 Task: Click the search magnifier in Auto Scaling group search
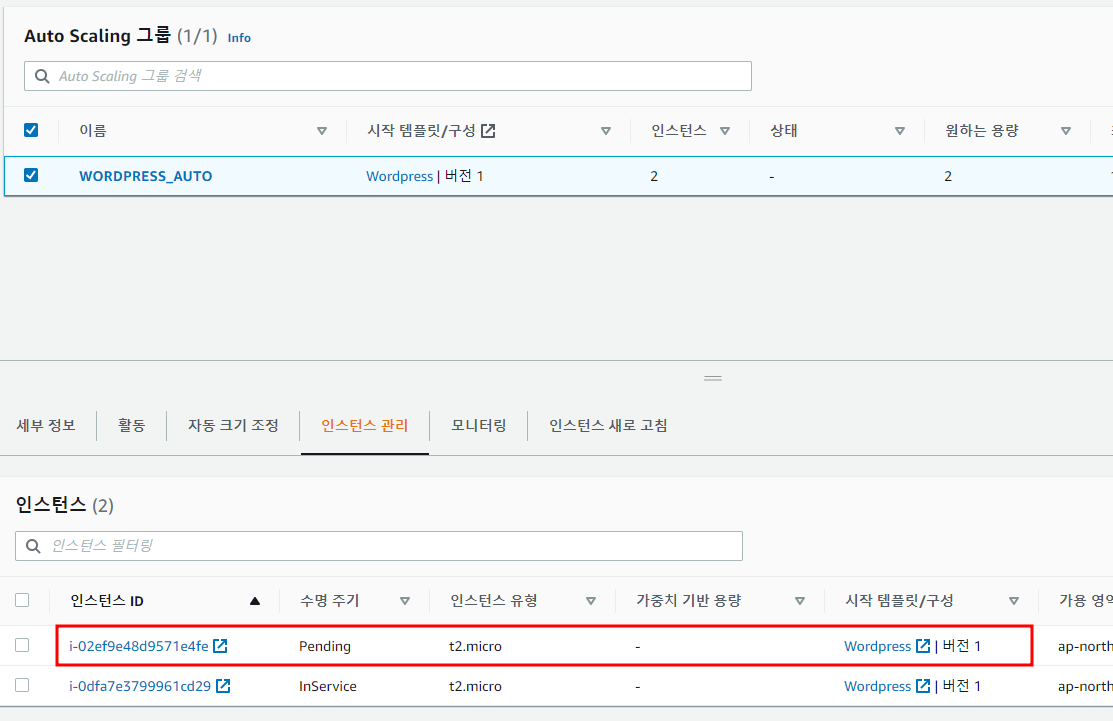[x=42, y=76]
